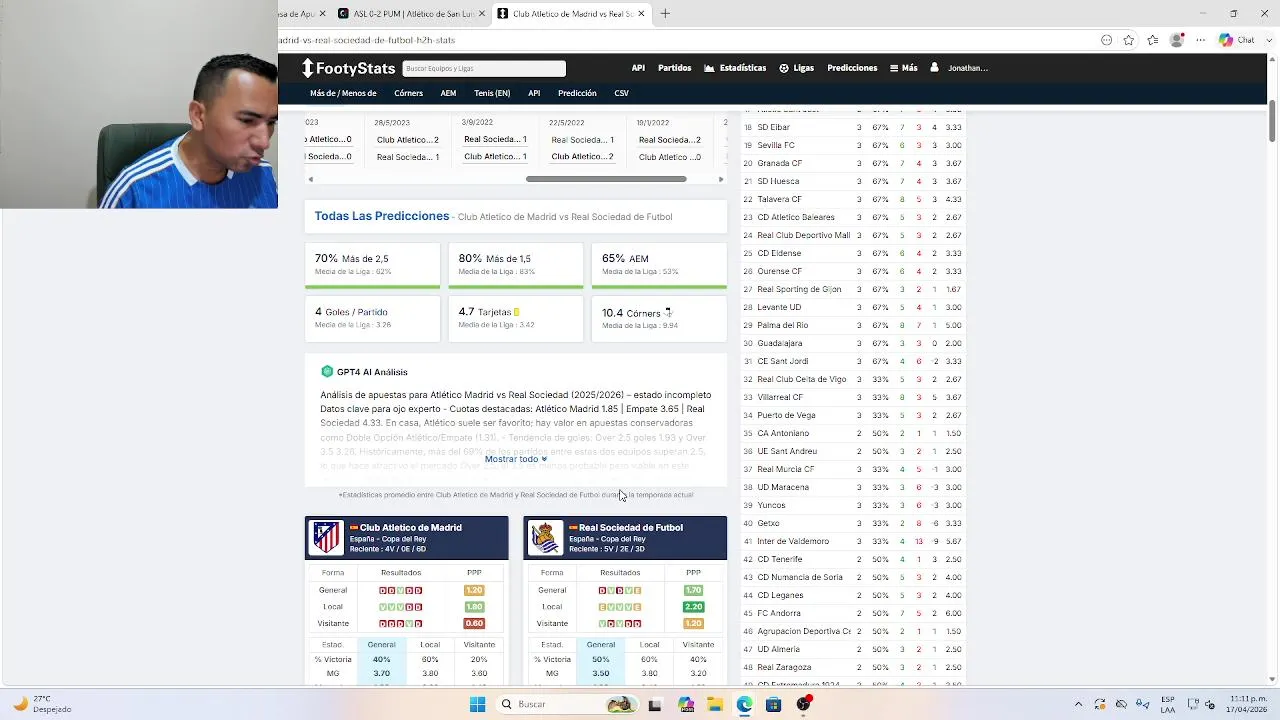This screenshot has height=720, width=1280.
Task: Go to Córners sub-navigation tab
Action: click(x=408, y=93)
